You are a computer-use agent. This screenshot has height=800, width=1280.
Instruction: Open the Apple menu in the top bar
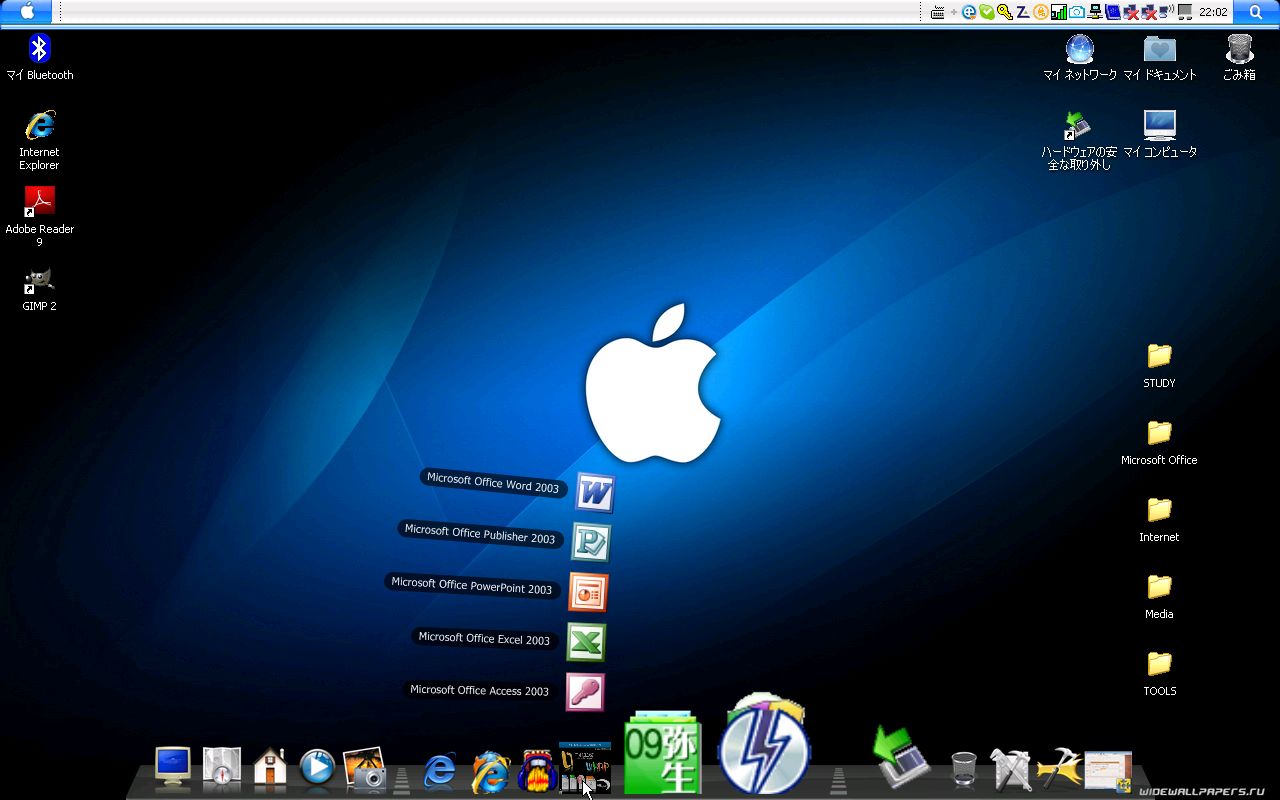28,12
